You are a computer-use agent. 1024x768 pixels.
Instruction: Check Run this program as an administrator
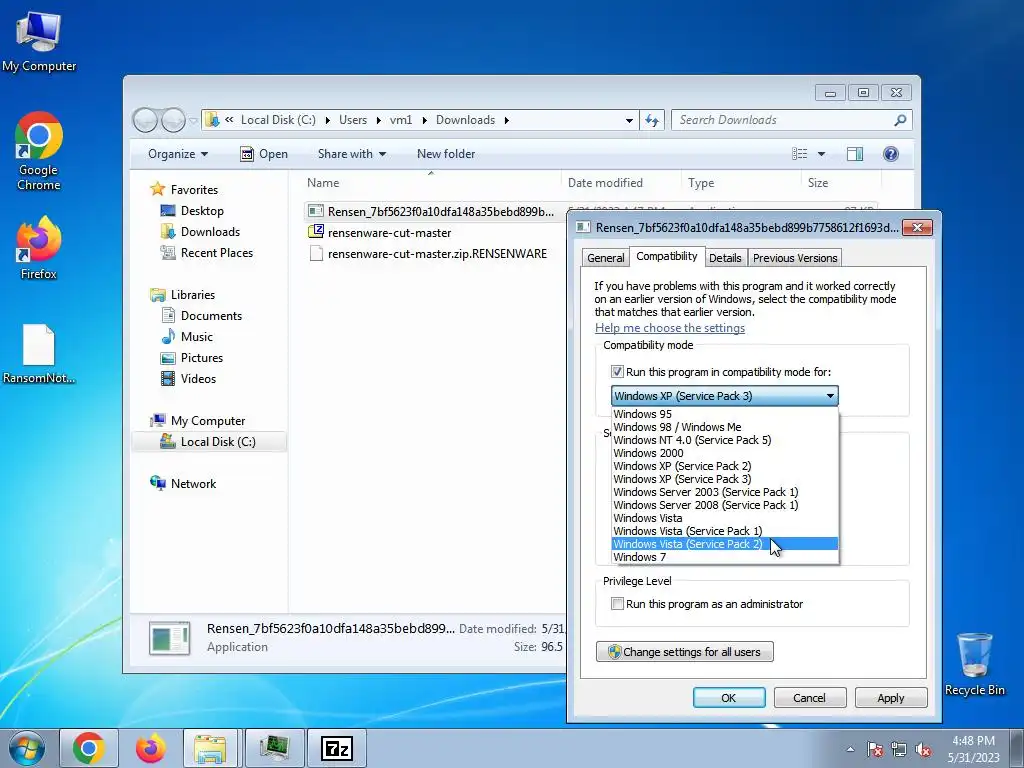617,604
